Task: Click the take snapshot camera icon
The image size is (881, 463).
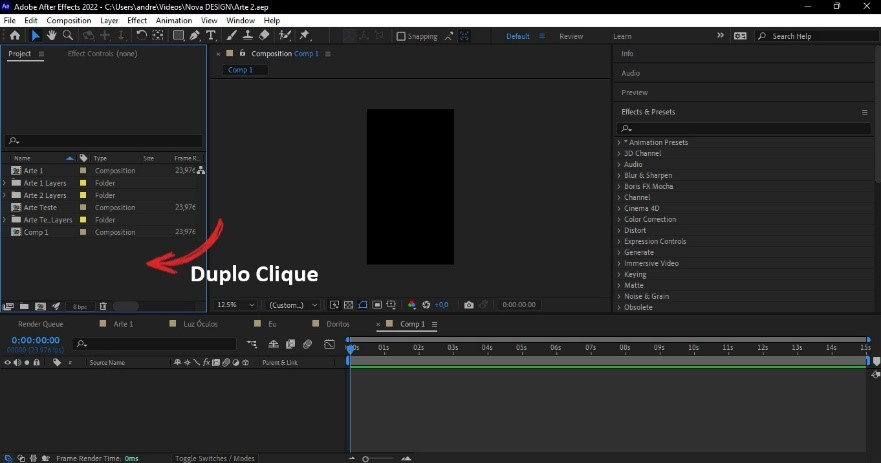Action: coord(469,305)
